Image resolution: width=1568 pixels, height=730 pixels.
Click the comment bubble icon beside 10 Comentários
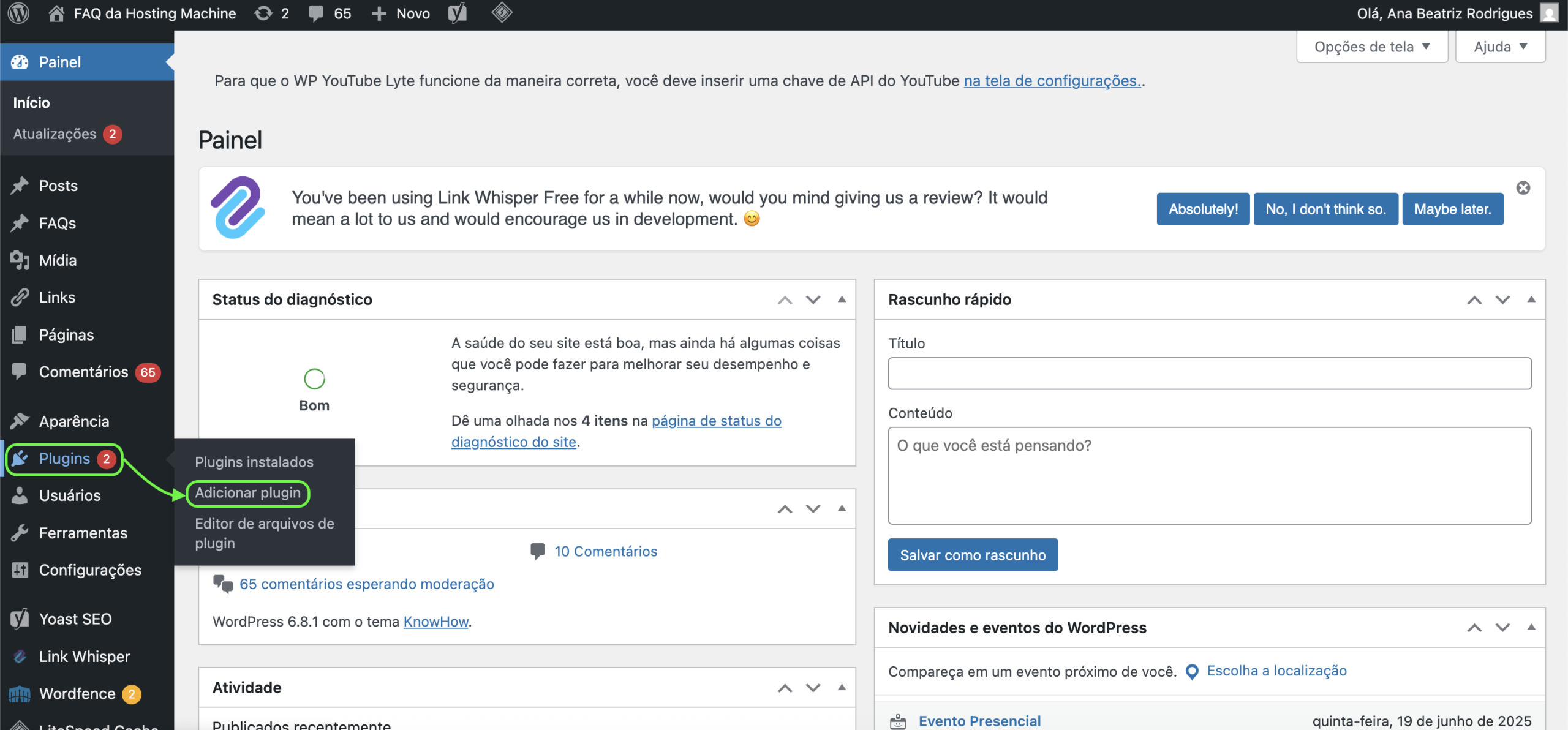537,551
